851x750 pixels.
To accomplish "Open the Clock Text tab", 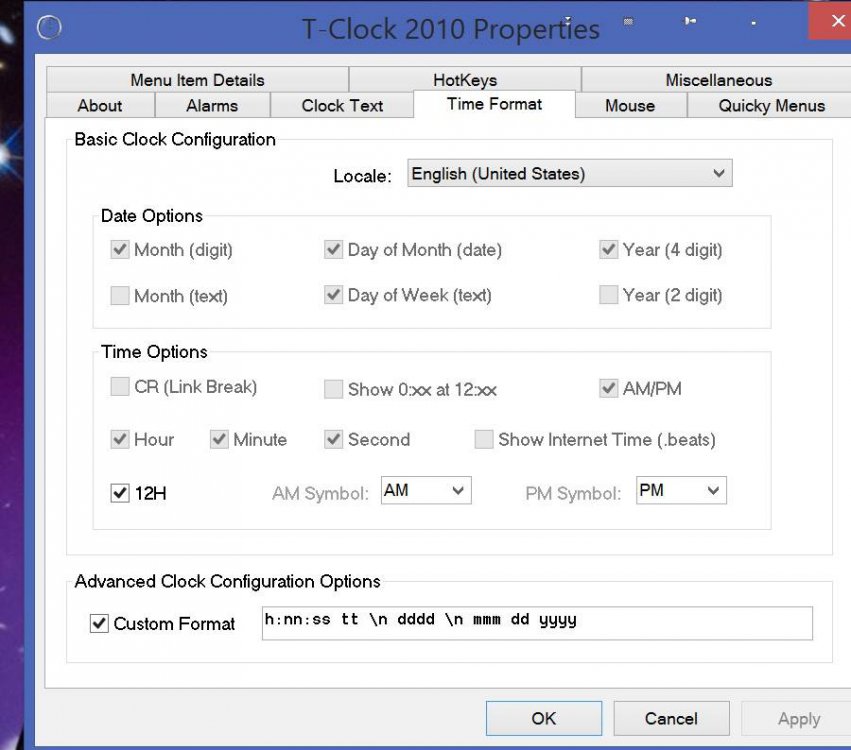I will tap(342, 105).
